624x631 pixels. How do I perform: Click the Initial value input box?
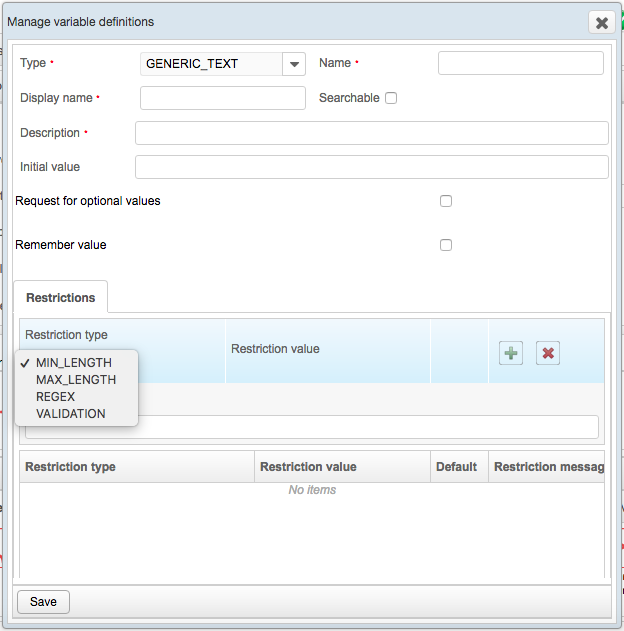click(x=372, y=167)
